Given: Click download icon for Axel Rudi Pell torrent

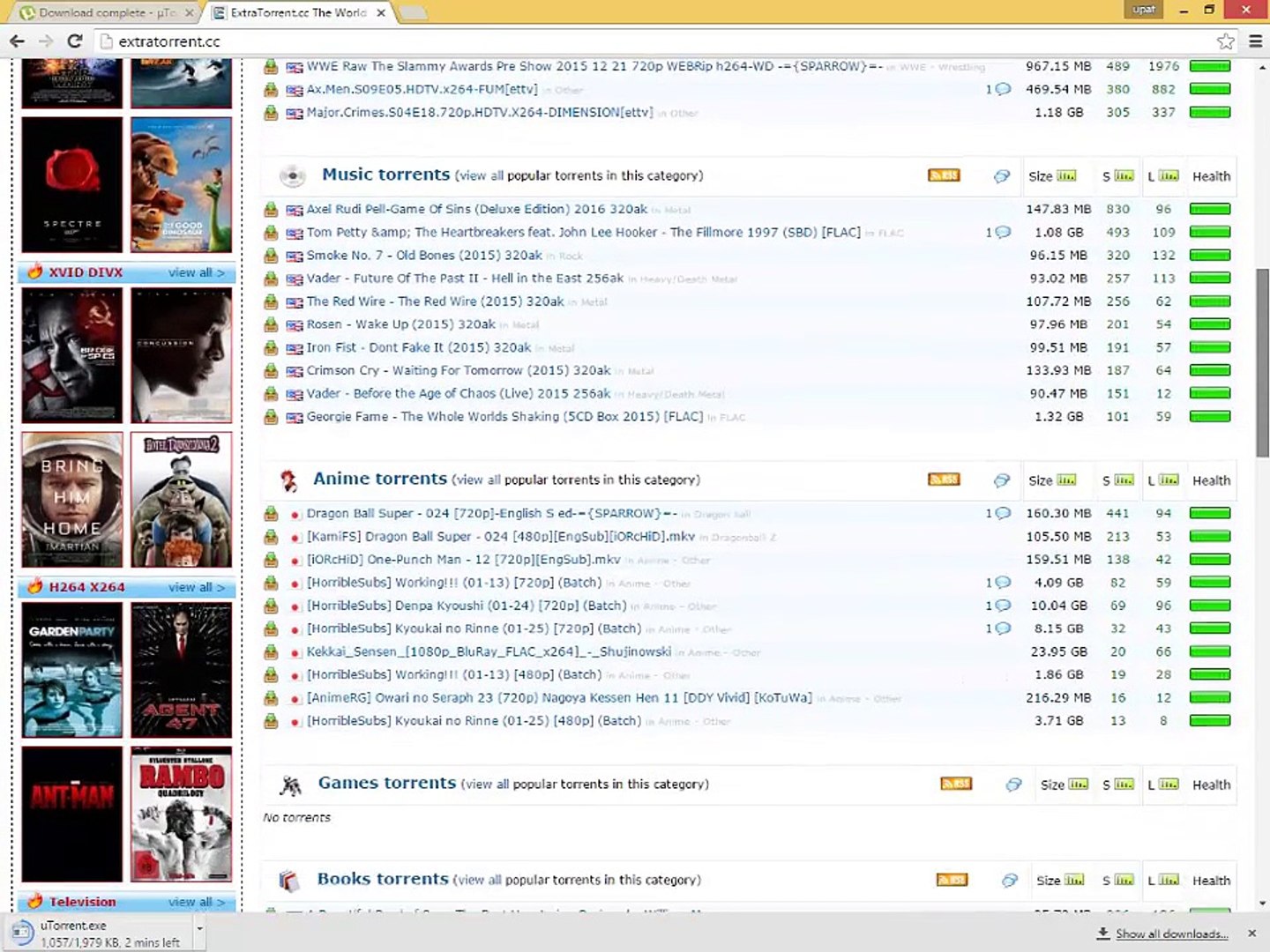Looking at the screenshot, I should (x=271, y=210).
